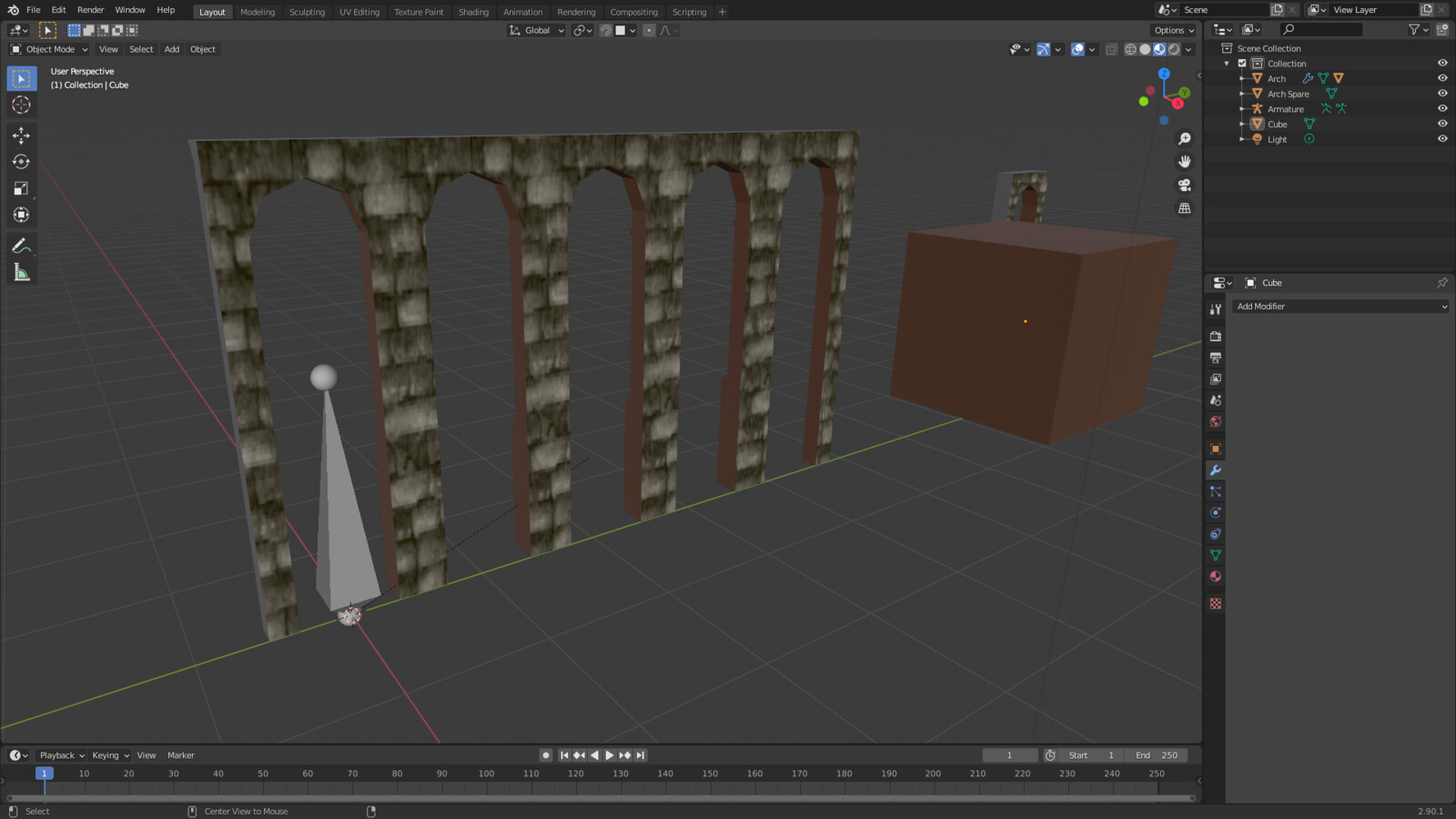Pick the Select Box tool

21,78
